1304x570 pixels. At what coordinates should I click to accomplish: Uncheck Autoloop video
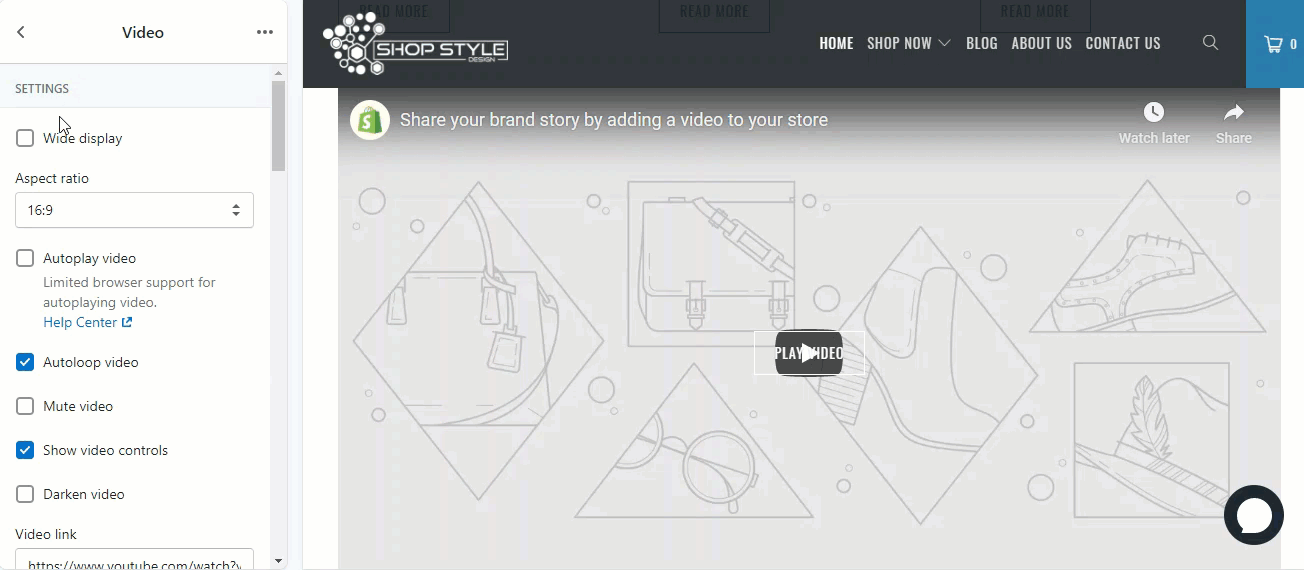(x=25, y=362)
